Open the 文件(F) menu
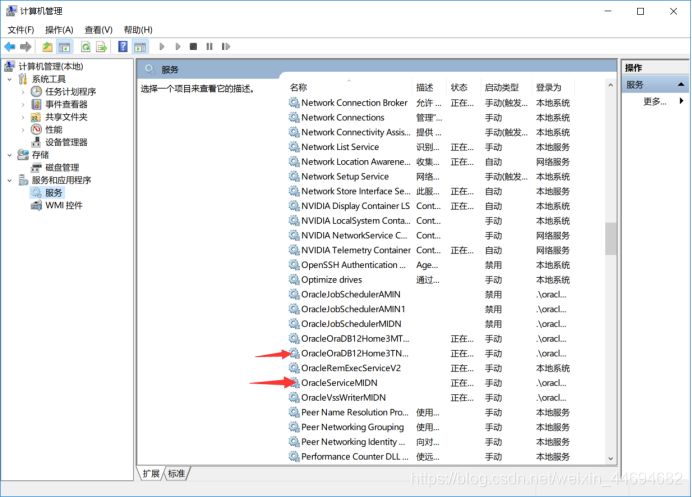The image size is (692, 497). (x=21, y=30)
